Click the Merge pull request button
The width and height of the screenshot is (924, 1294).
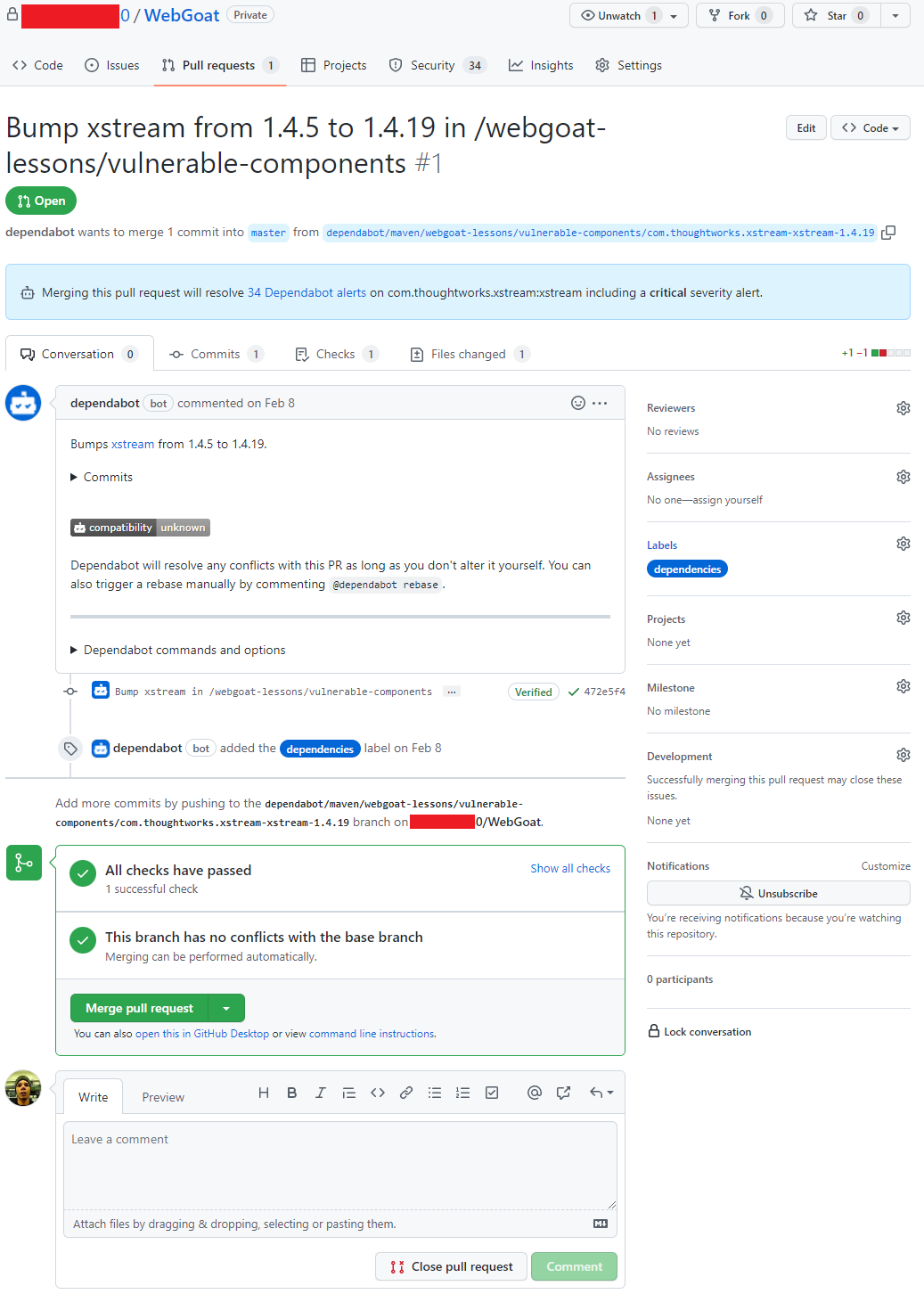coord(139,1008)
